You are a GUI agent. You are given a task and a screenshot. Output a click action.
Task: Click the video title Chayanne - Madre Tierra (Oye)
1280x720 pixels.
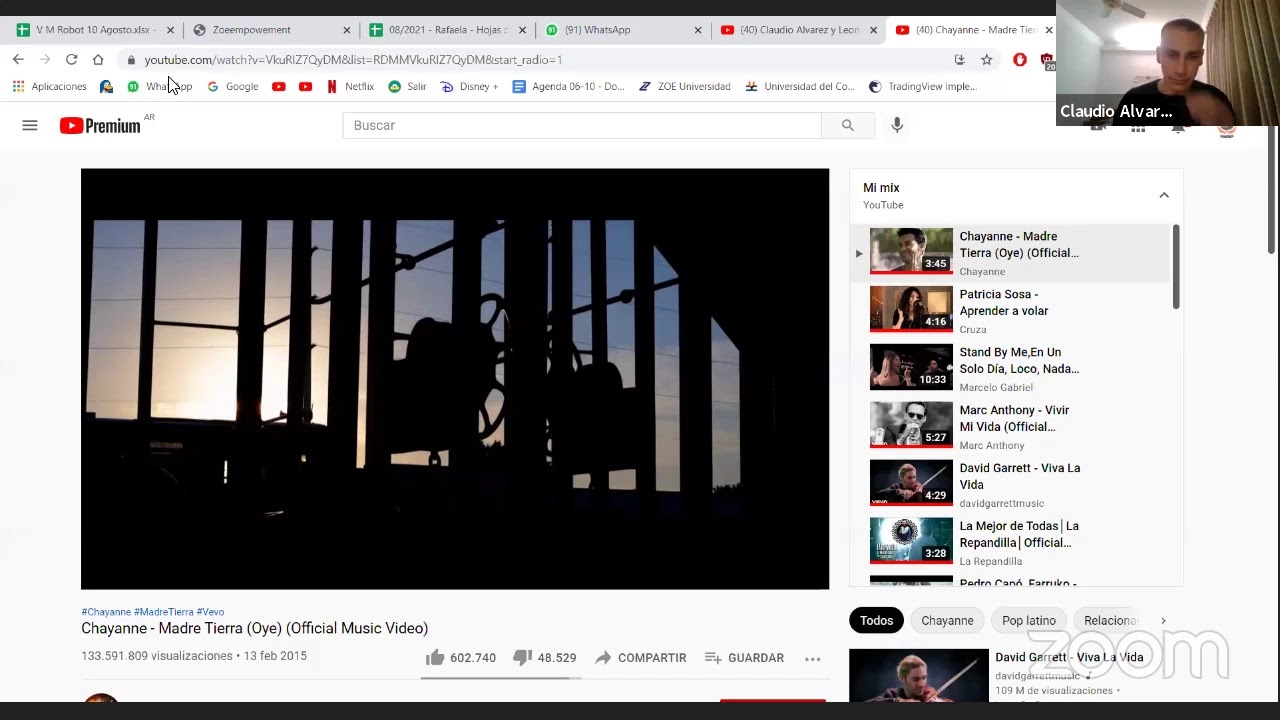255,628
